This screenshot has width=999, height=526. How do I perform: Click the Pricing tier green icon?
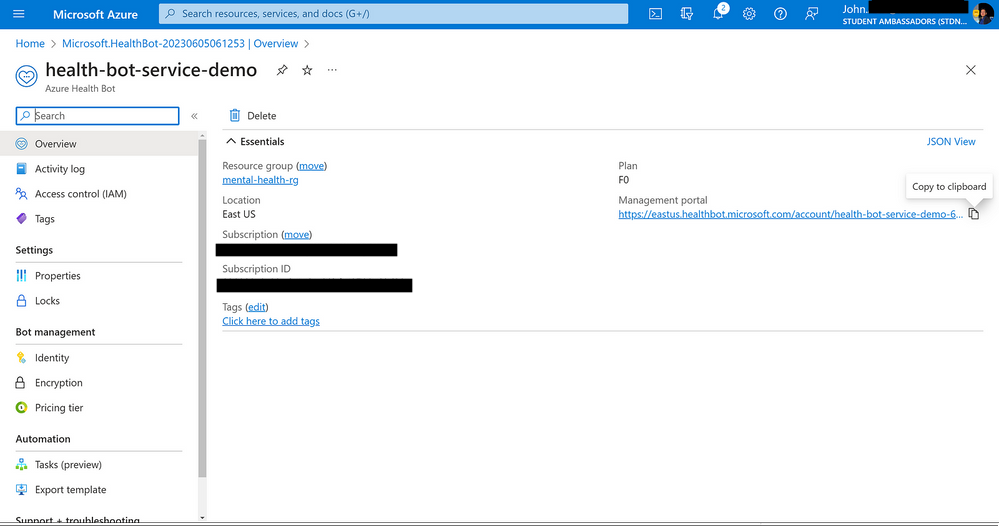pyautogui.click(x=21, y=408)
